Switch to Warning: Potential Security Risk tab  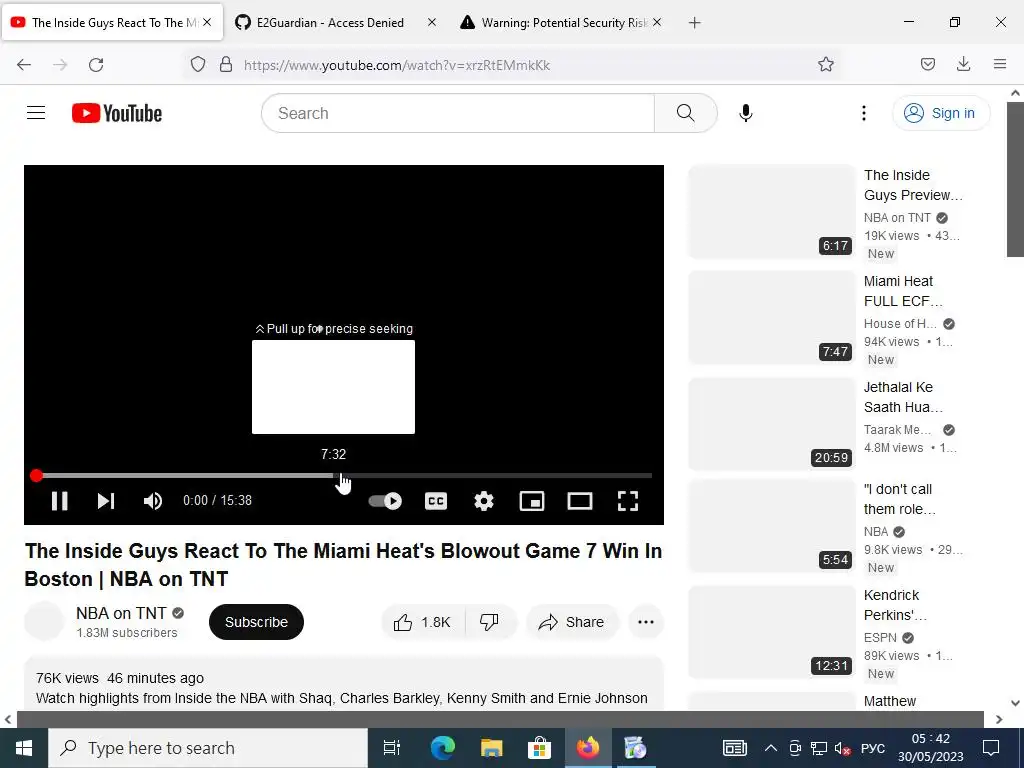563,23
